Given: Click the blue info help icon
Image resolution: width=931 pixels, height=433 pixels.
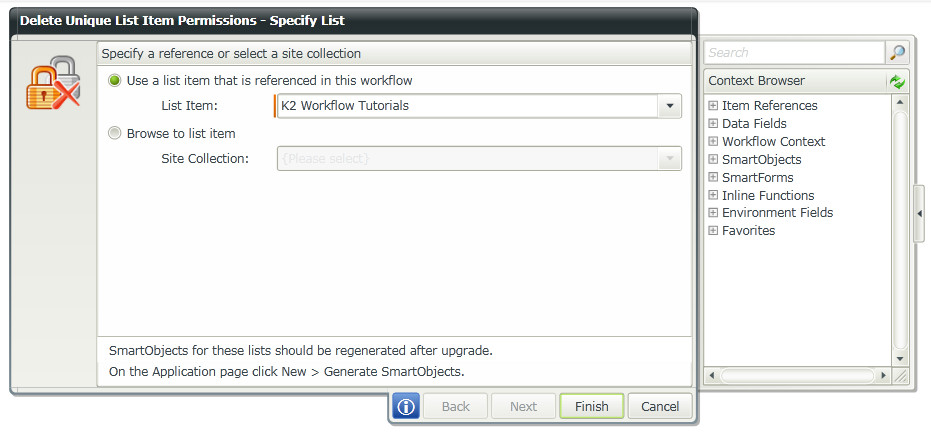Looking at the screenshot, I should pyautogui.click(x=405, y=407).
